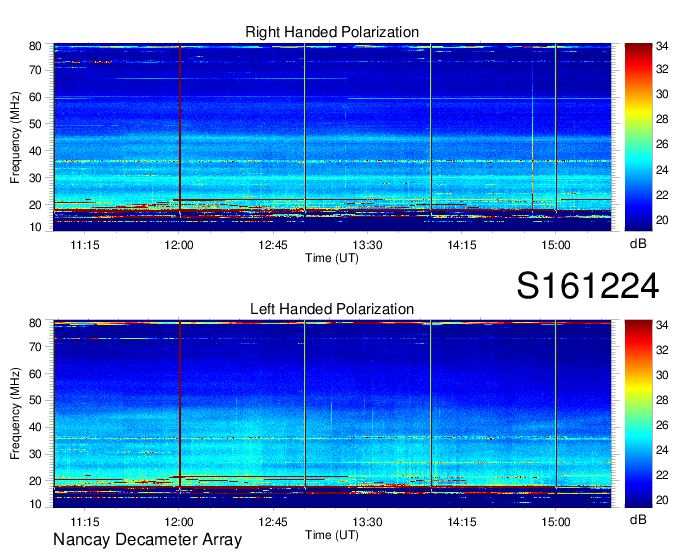The width and height of the screenshot is (680, 552).
Task: Select the S161224 identifier text
Action: point(588,286)
